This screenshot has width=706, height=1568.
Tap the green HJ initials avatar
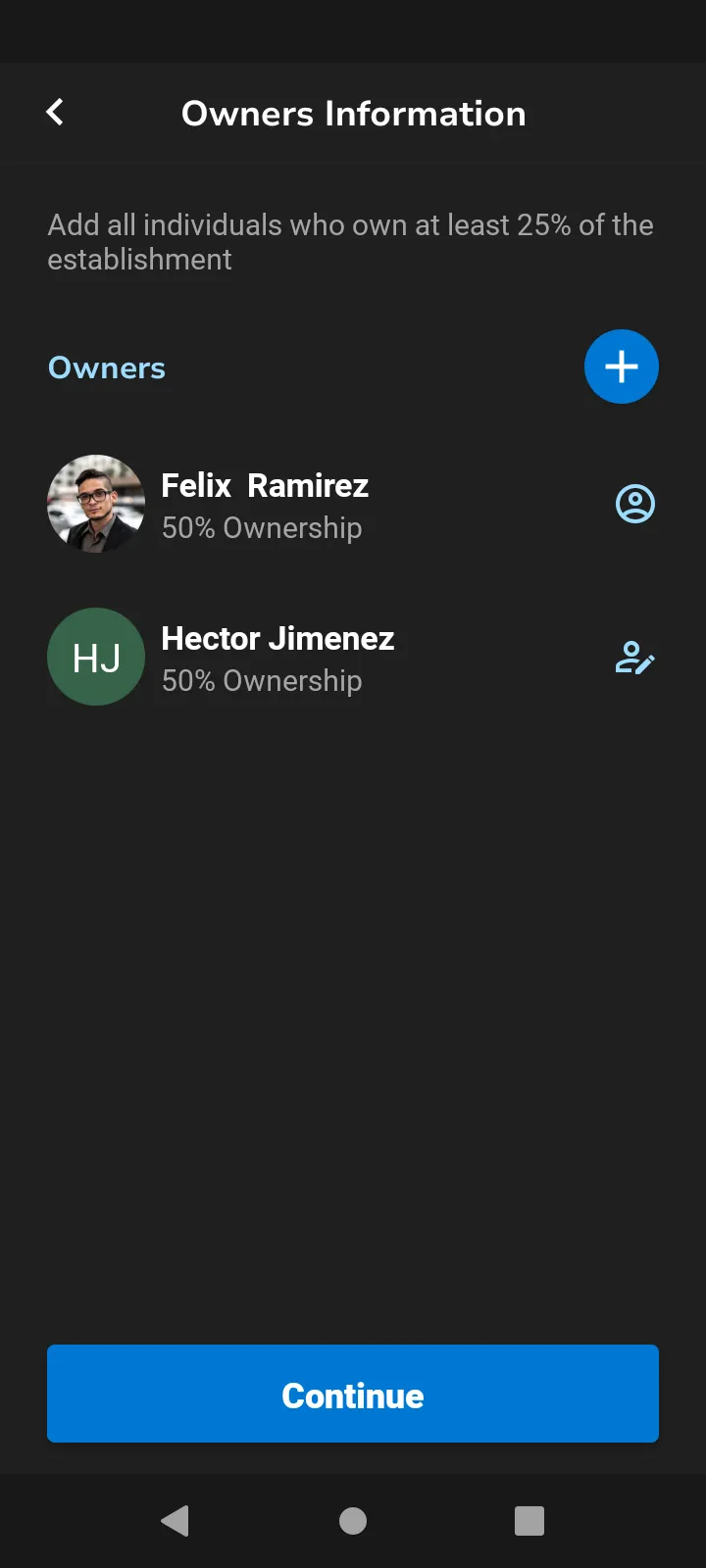click(x=96, y=657)
